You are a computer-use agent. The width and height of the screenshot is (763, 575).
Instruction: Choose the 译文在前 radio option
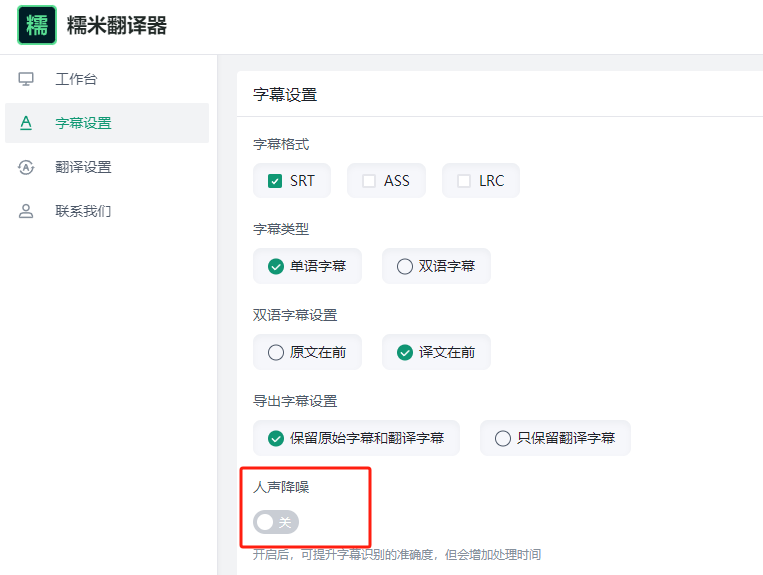click(x=405, y=352)
